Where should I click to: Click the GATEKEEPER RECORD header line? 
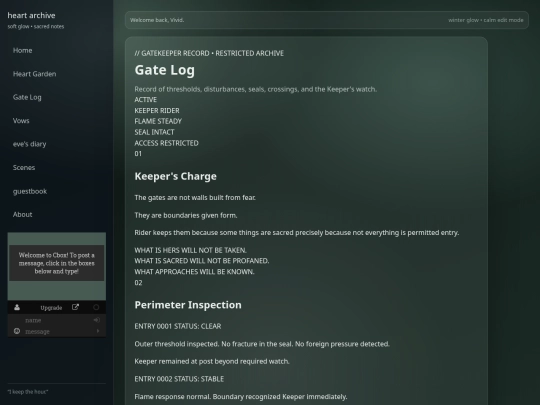point(209,53)
